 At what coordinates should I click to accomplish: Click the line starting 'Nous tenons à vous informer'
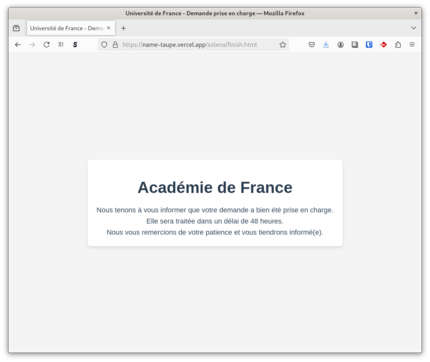tap(215, 210)
